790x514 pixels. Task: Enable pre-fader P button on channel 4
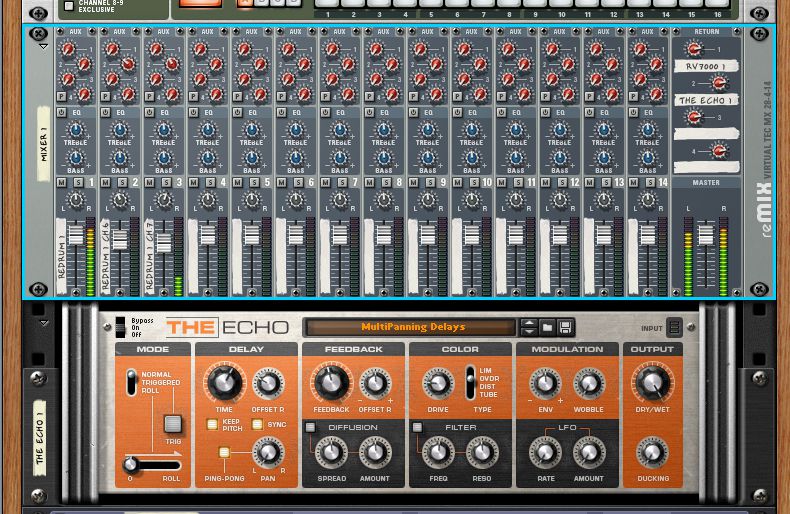(193, 96)
